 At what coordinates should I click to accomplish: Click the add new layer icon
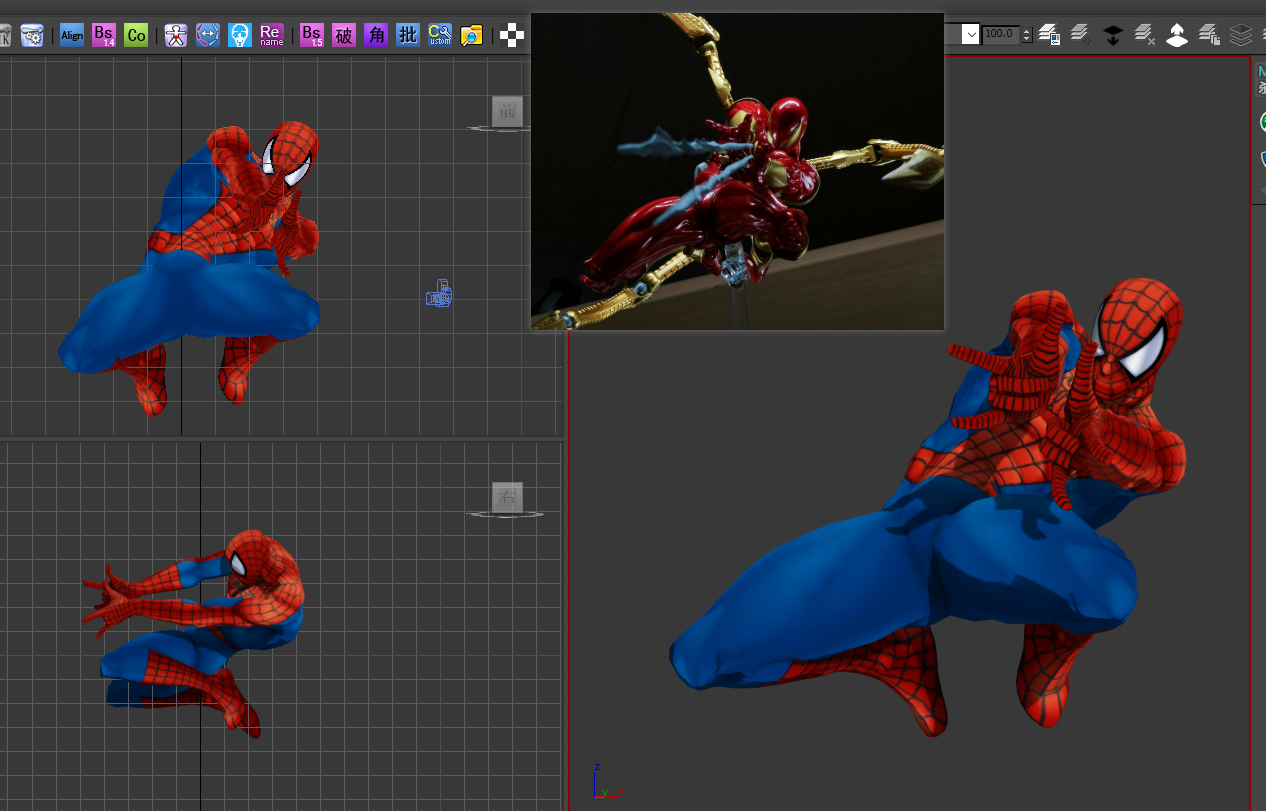[x=1080, y=35]
